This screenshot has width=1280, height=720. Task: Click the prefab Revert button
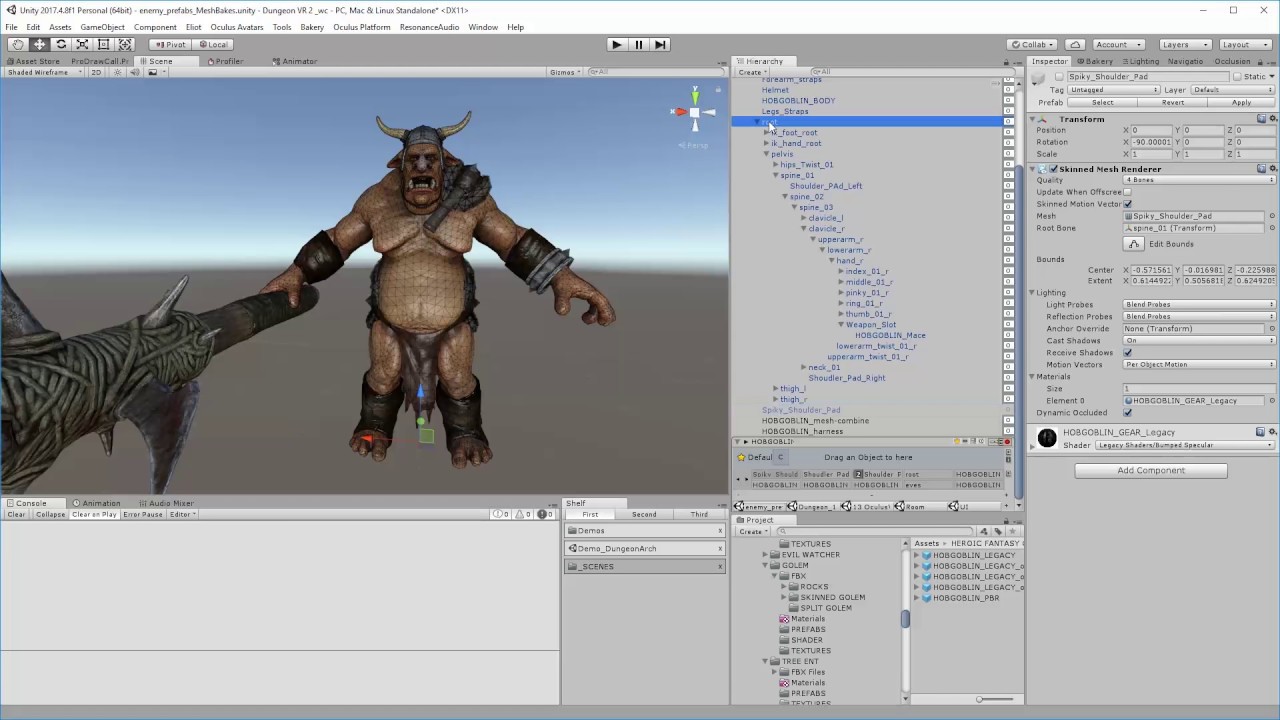[x=1173, y=102]
